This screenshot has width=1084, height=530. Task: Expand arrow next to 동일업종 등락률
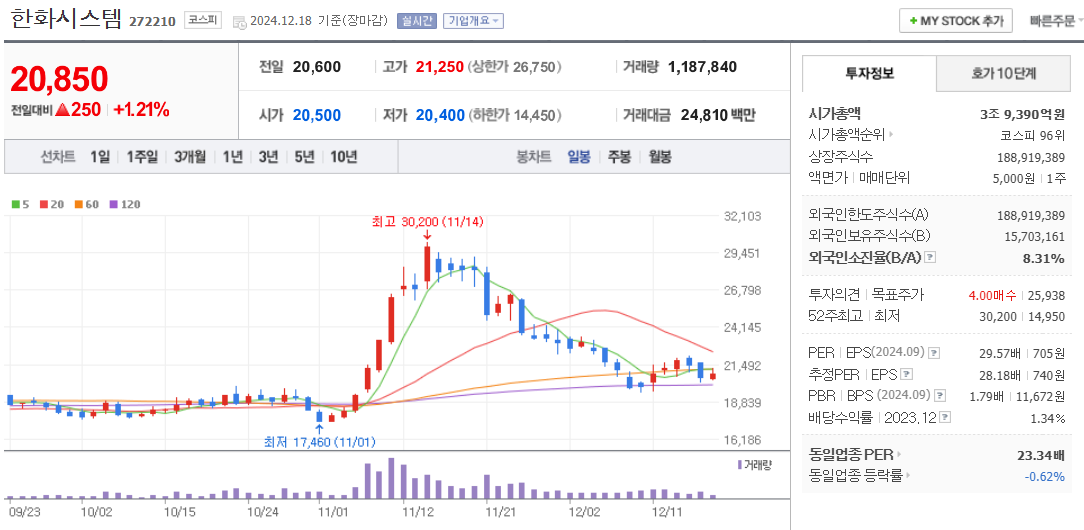[x=908, y=475]
